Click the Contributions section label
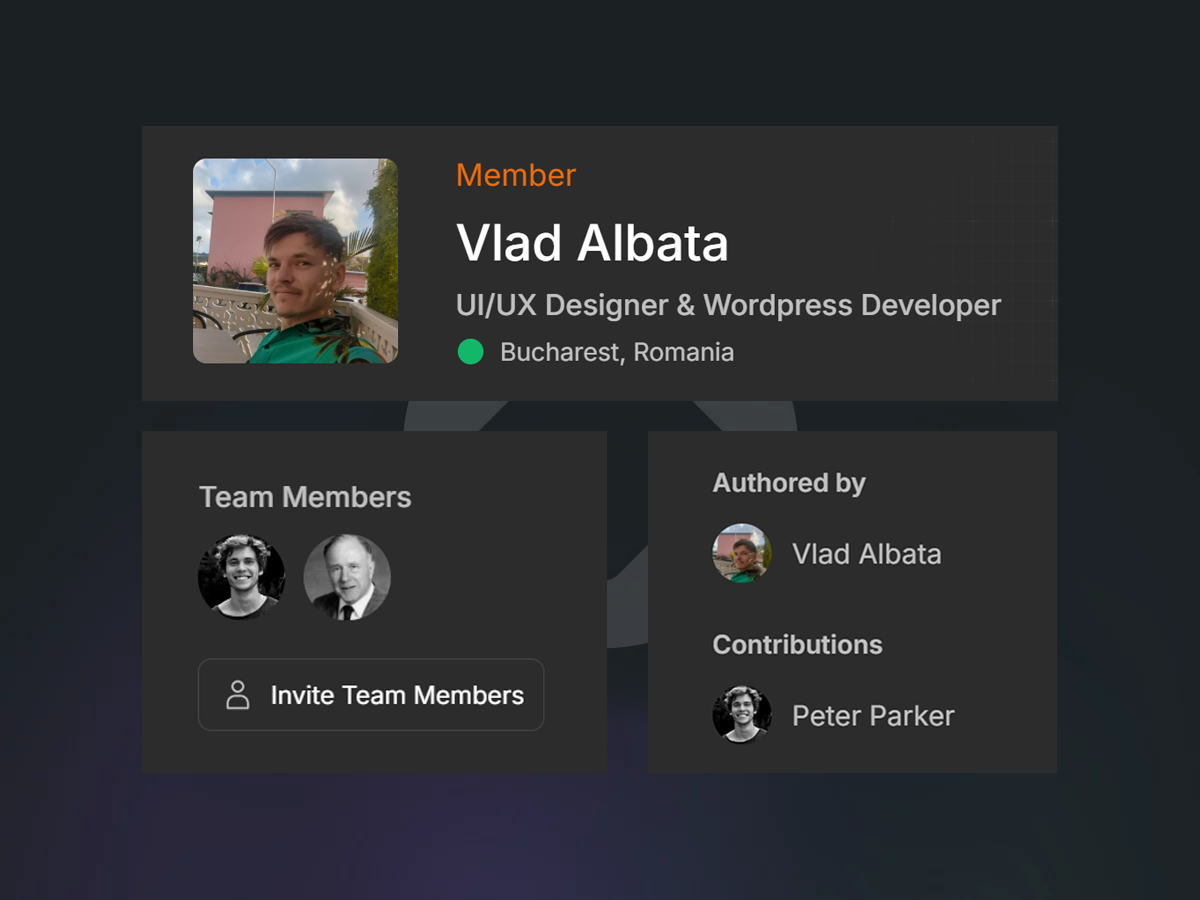 tap(797, 645)
